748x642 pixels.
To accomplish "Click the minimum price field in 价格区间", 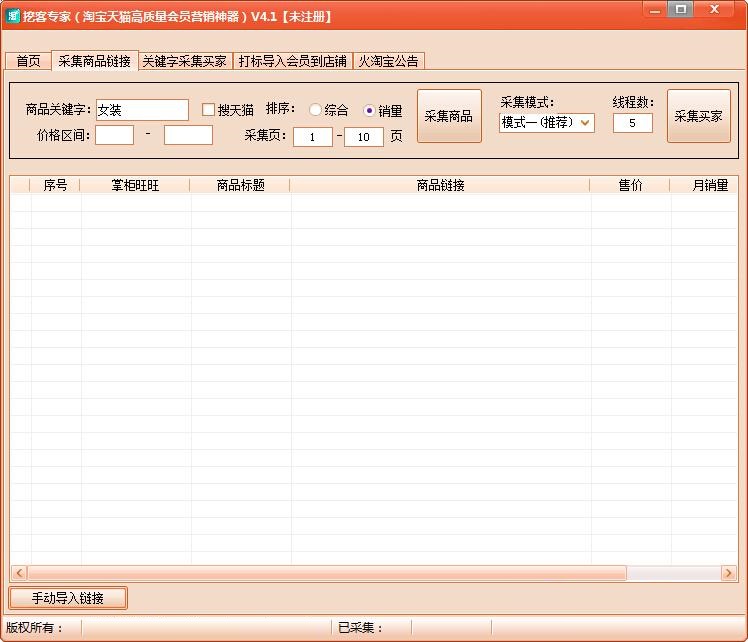I will pyautogui.click(x=114, y=135).
